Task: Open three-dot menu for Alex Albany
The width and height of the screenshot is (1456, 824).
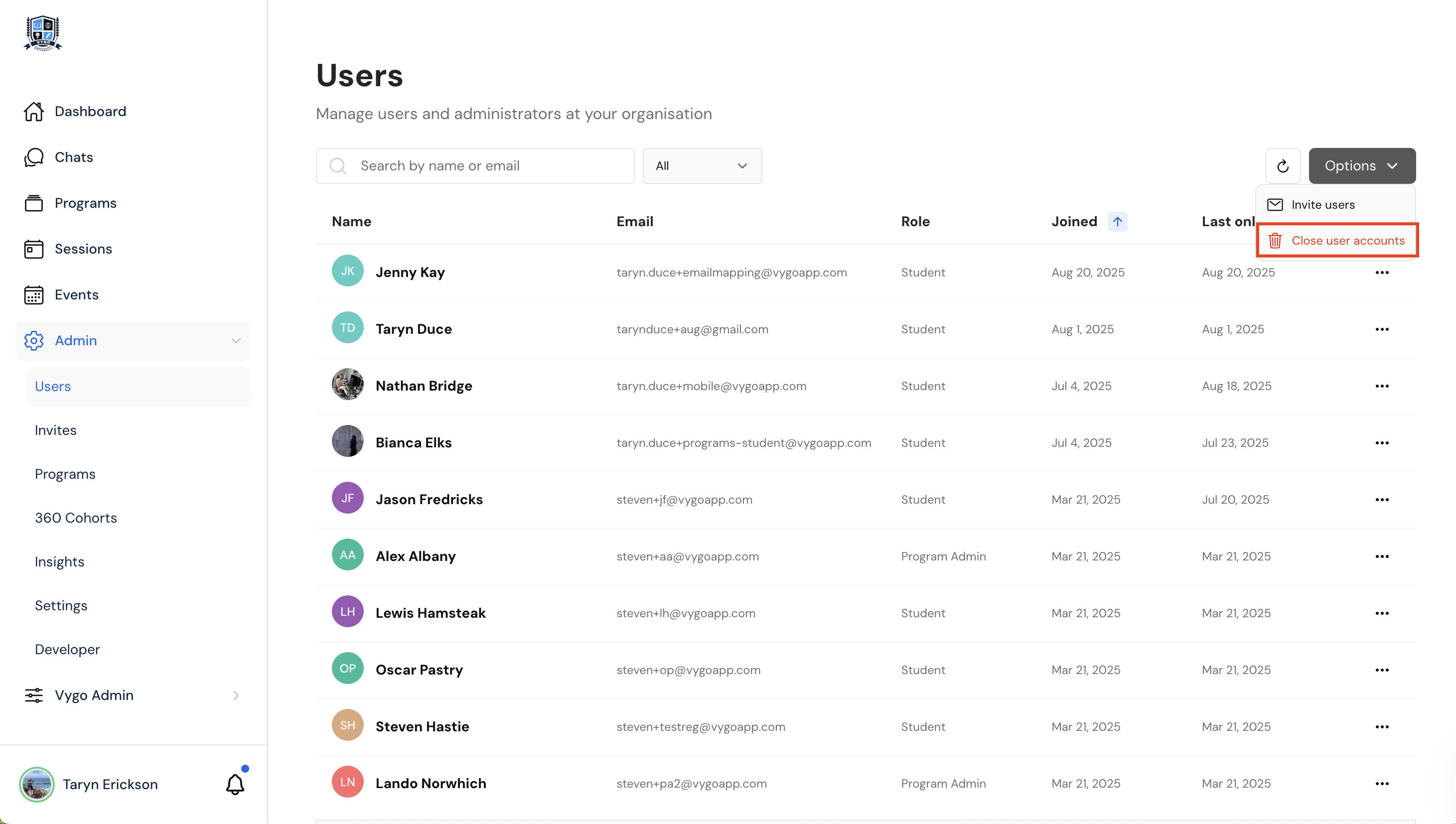Action: pos(1381,556)
